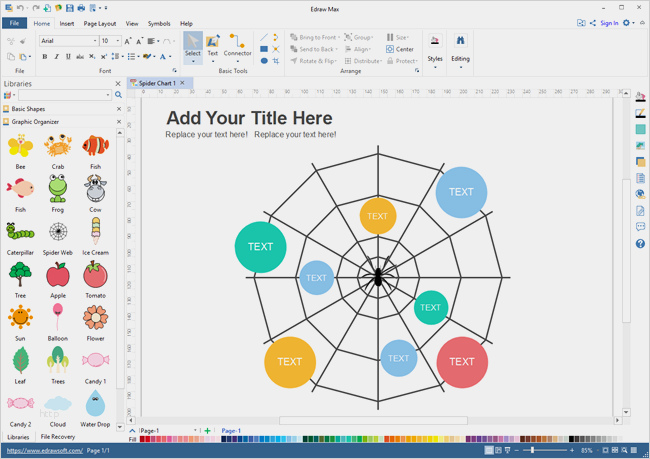Open the edrawsoft.com link in status bar

pyautogui.click(x=45, y=450)
